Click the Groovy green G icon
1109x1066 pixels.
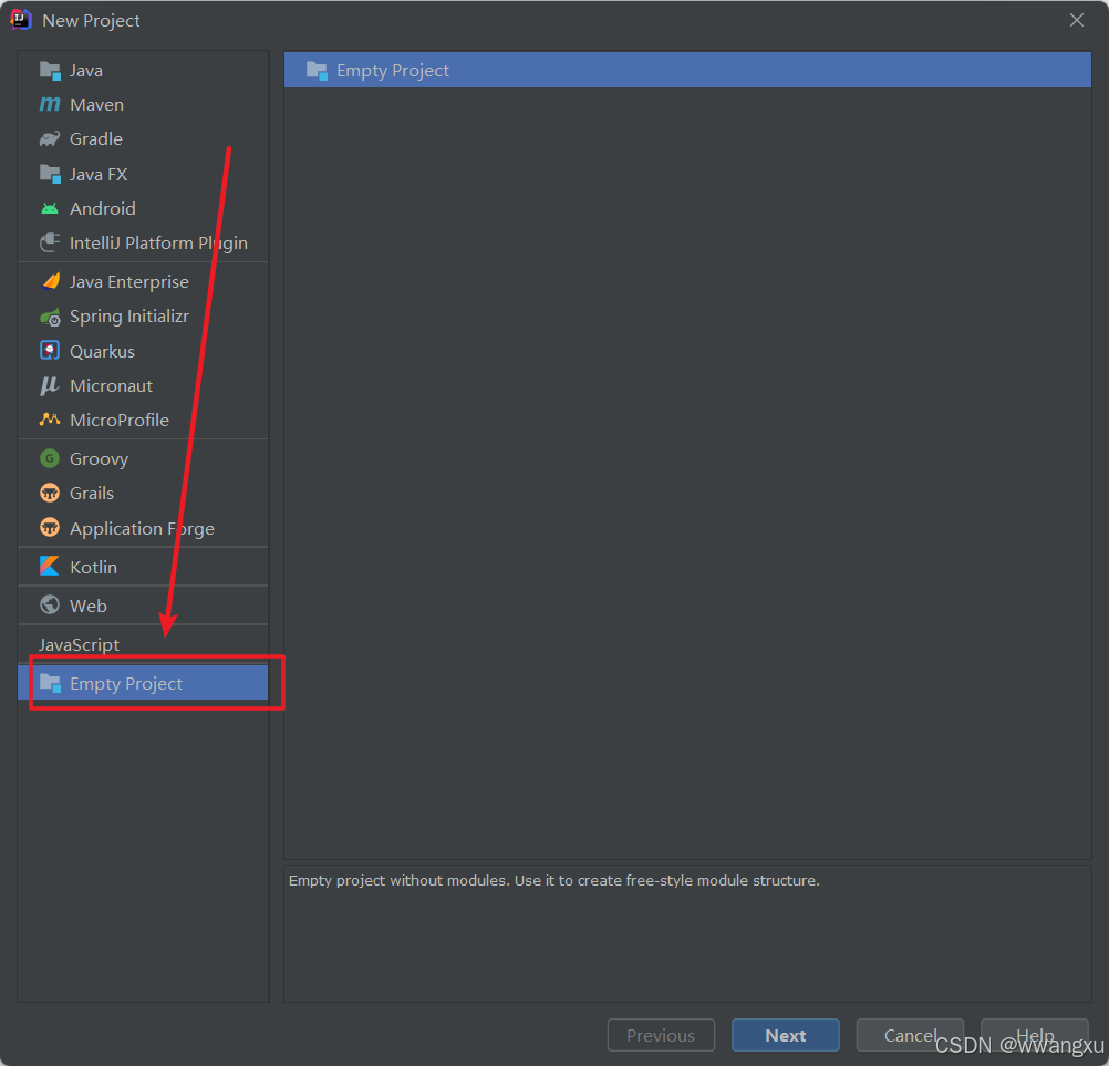point(50,458)
